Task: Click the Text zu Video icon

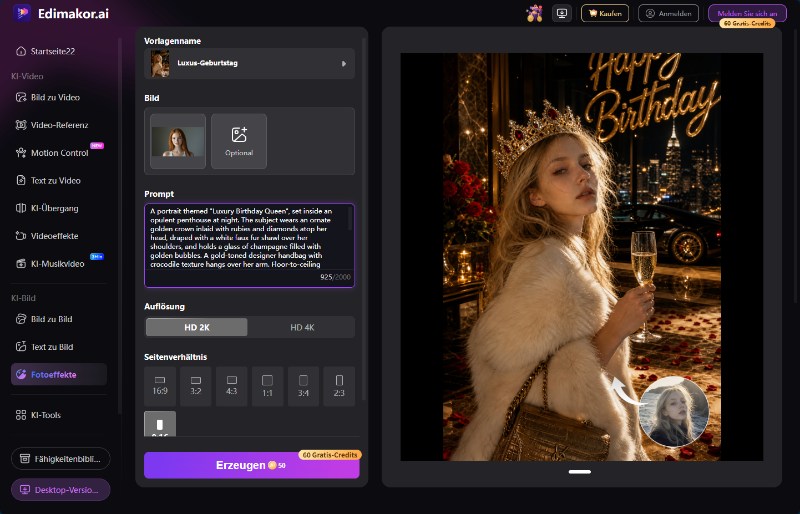Action: coord(21,180)
